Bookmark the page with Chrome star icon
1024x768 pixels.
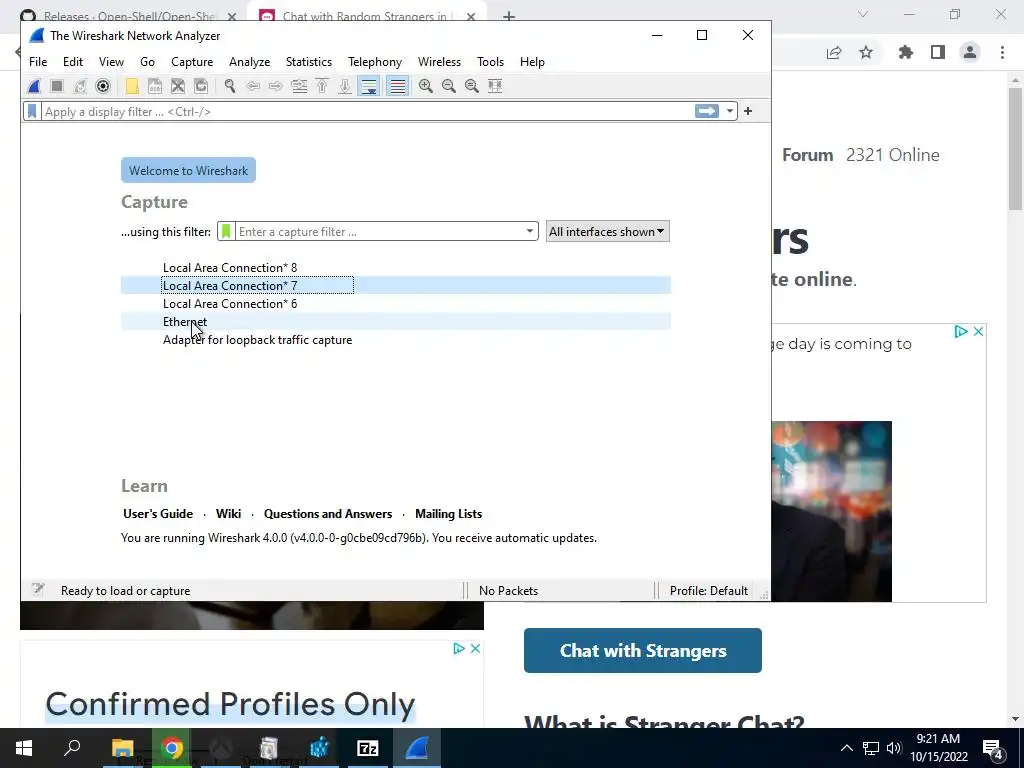tap(866, 52)
